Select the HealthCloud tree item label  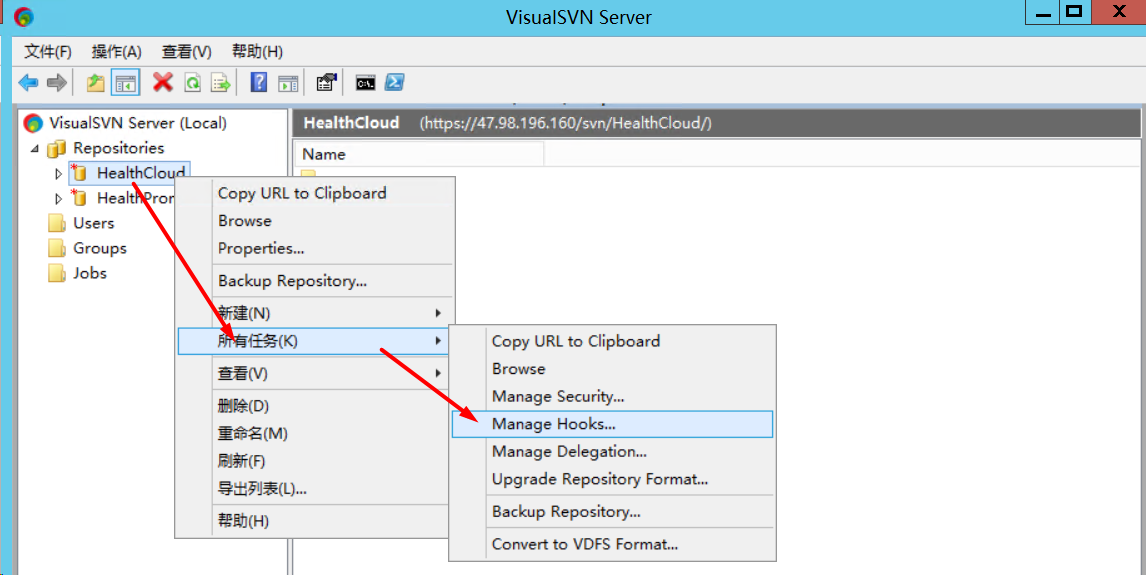140,173
